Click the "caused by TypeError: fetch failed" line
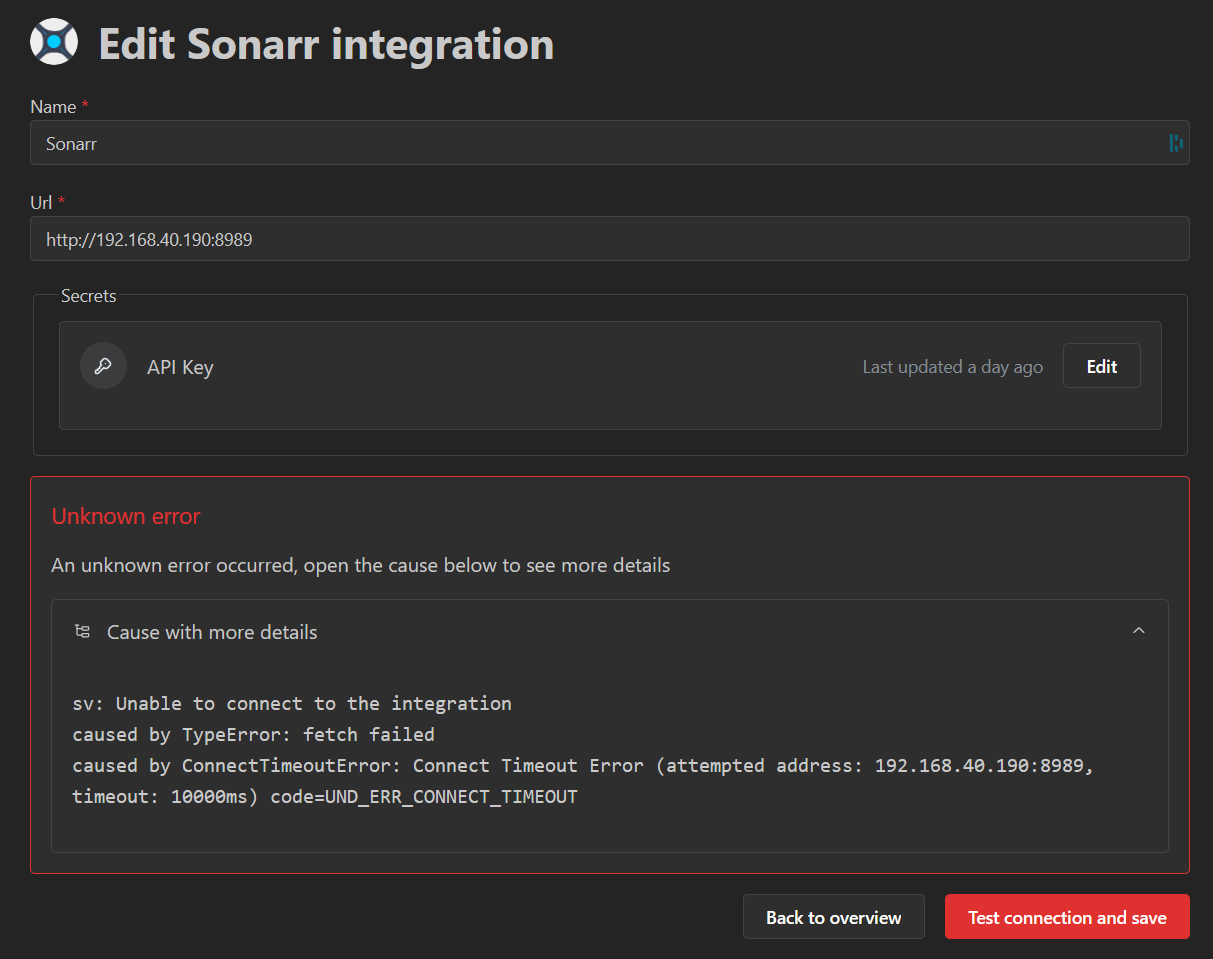This screenshot has width=1213, height=959. (254, 735)
